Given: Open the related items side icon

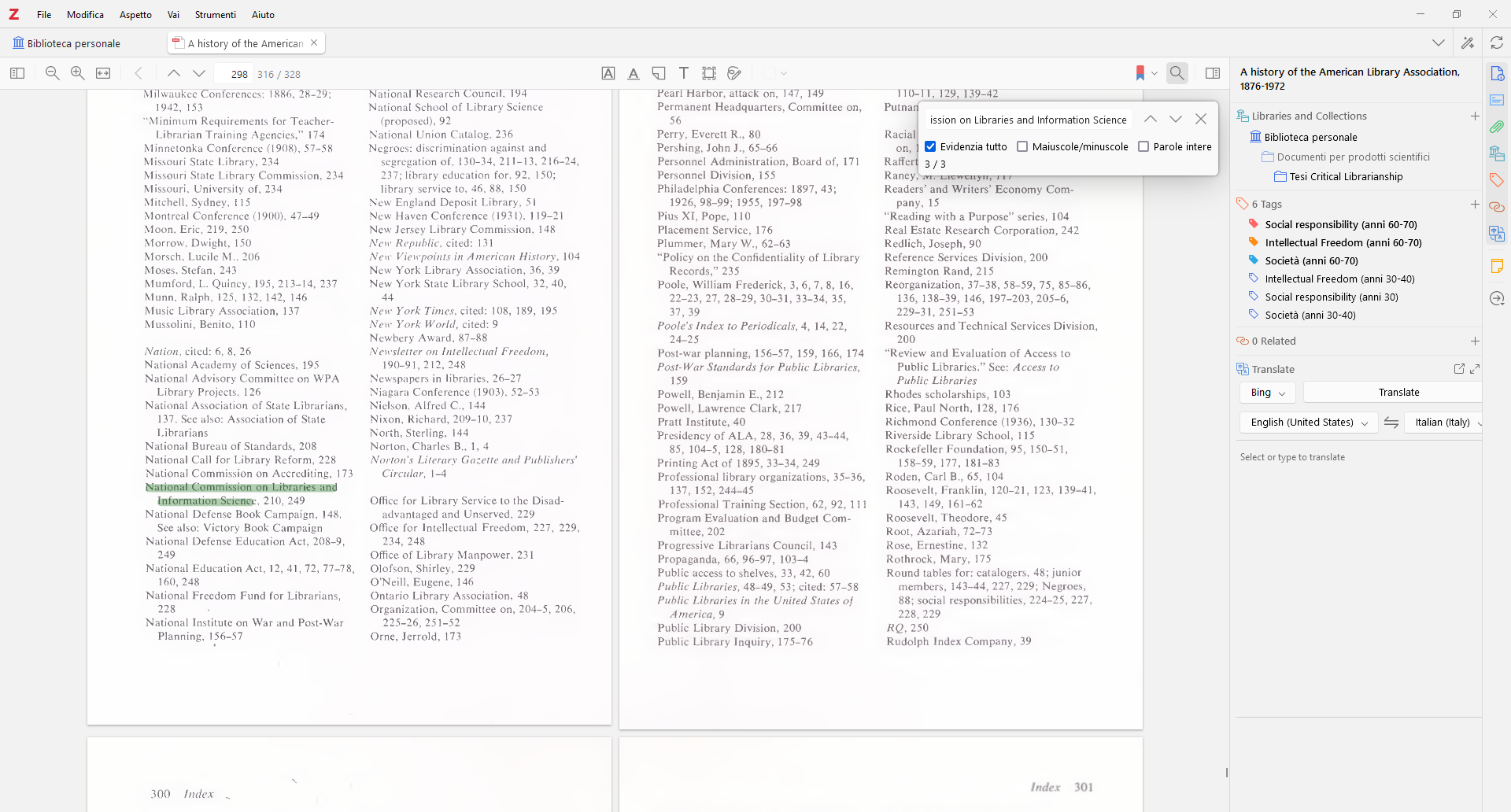Looking at the screenshot, I should [1497, 207].
